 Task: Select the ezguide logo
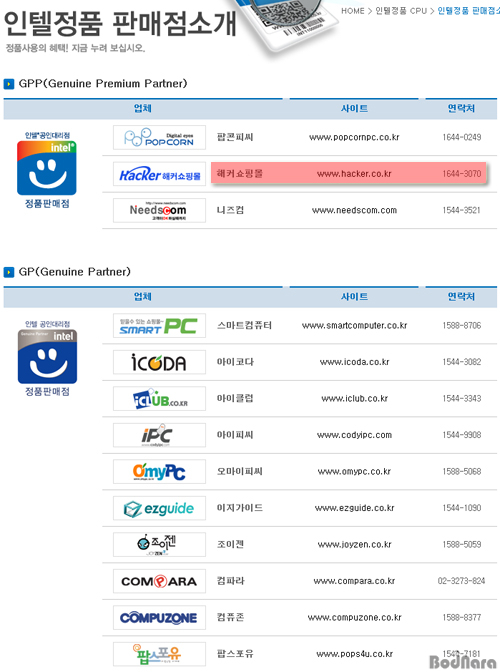pos(159,508)
